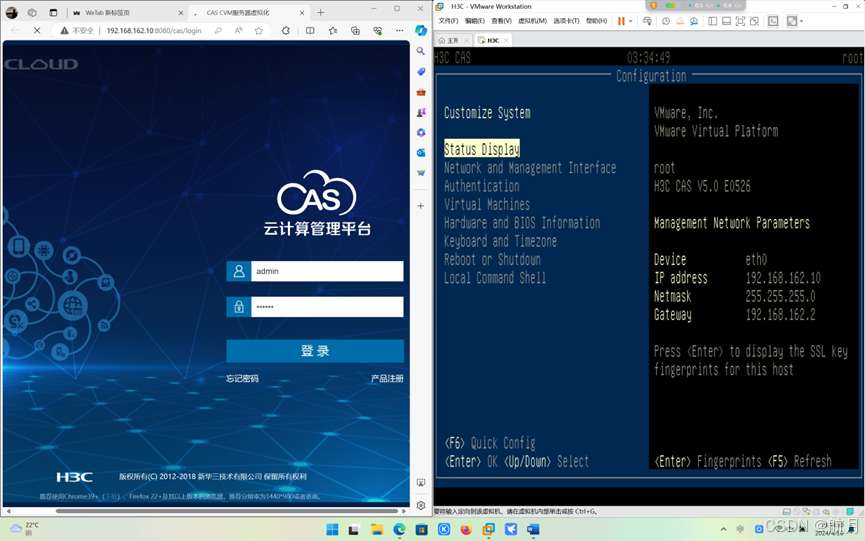Image resolution: width=865 pixels, height=541 pixels.
Task: Click the Windows Start button
Action: (332, 529)
